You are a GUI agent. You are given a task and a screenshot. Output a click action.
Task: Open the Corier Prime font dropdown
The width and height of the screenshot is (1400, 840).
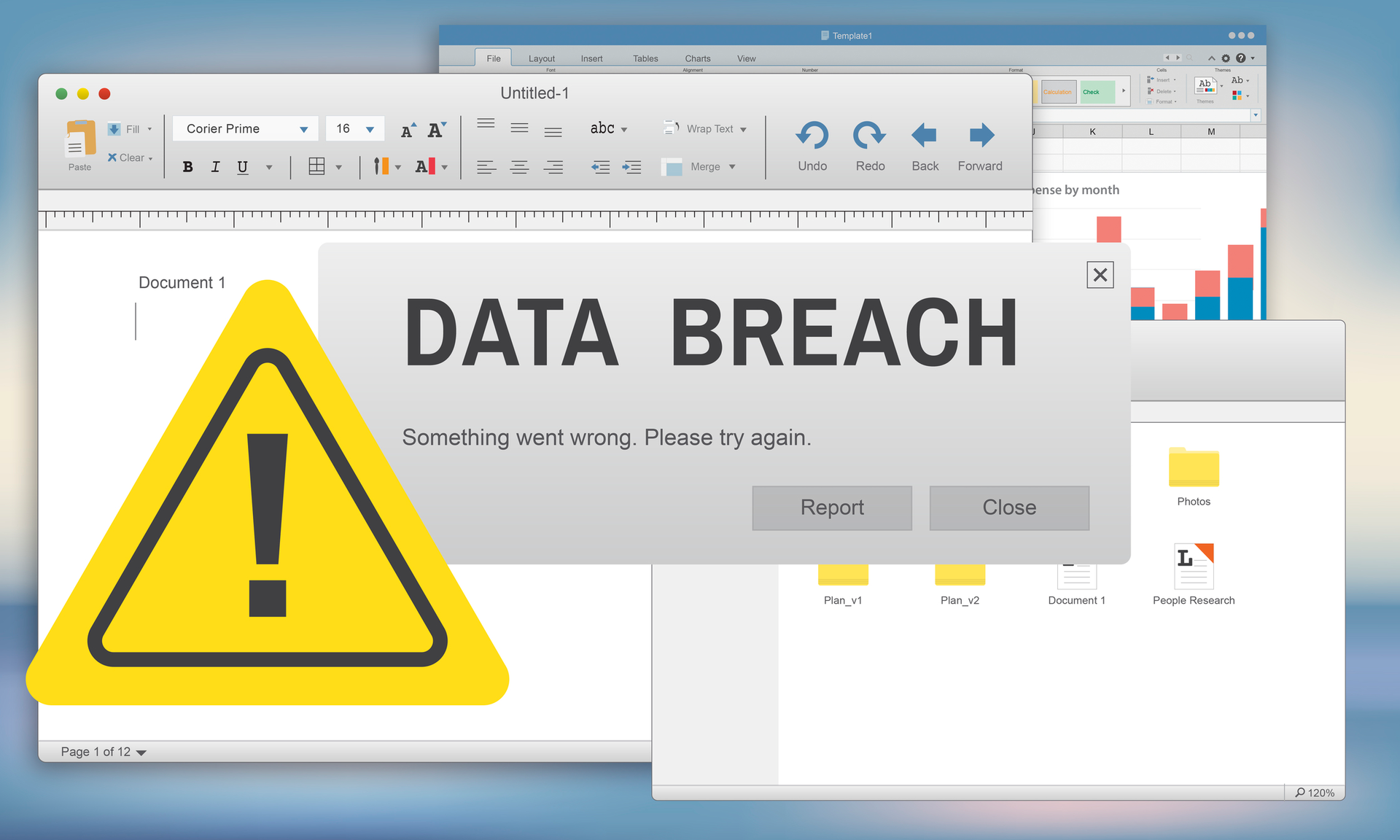(x=245, y=128)
